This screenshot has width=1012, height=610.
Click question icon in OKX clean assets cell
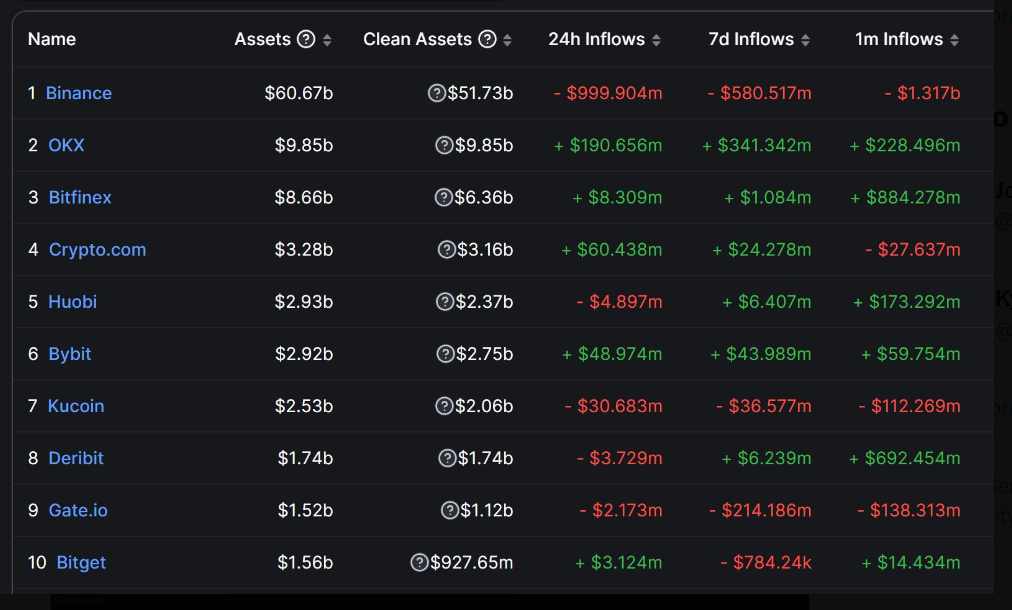tap(445, 145)
